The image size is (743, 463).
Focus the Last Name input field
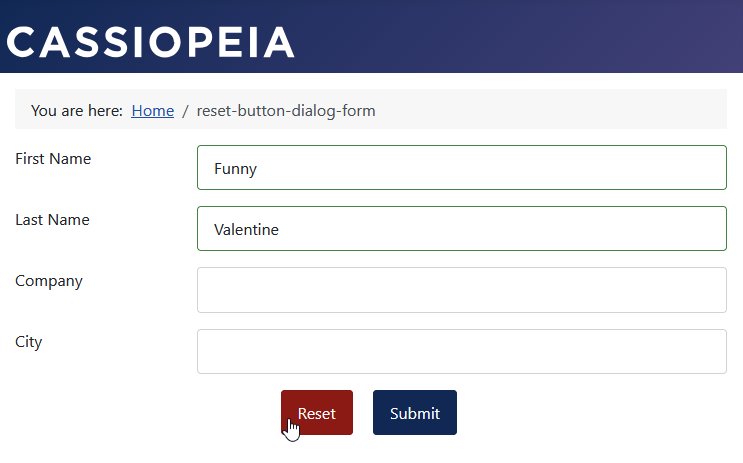[462, 228]
